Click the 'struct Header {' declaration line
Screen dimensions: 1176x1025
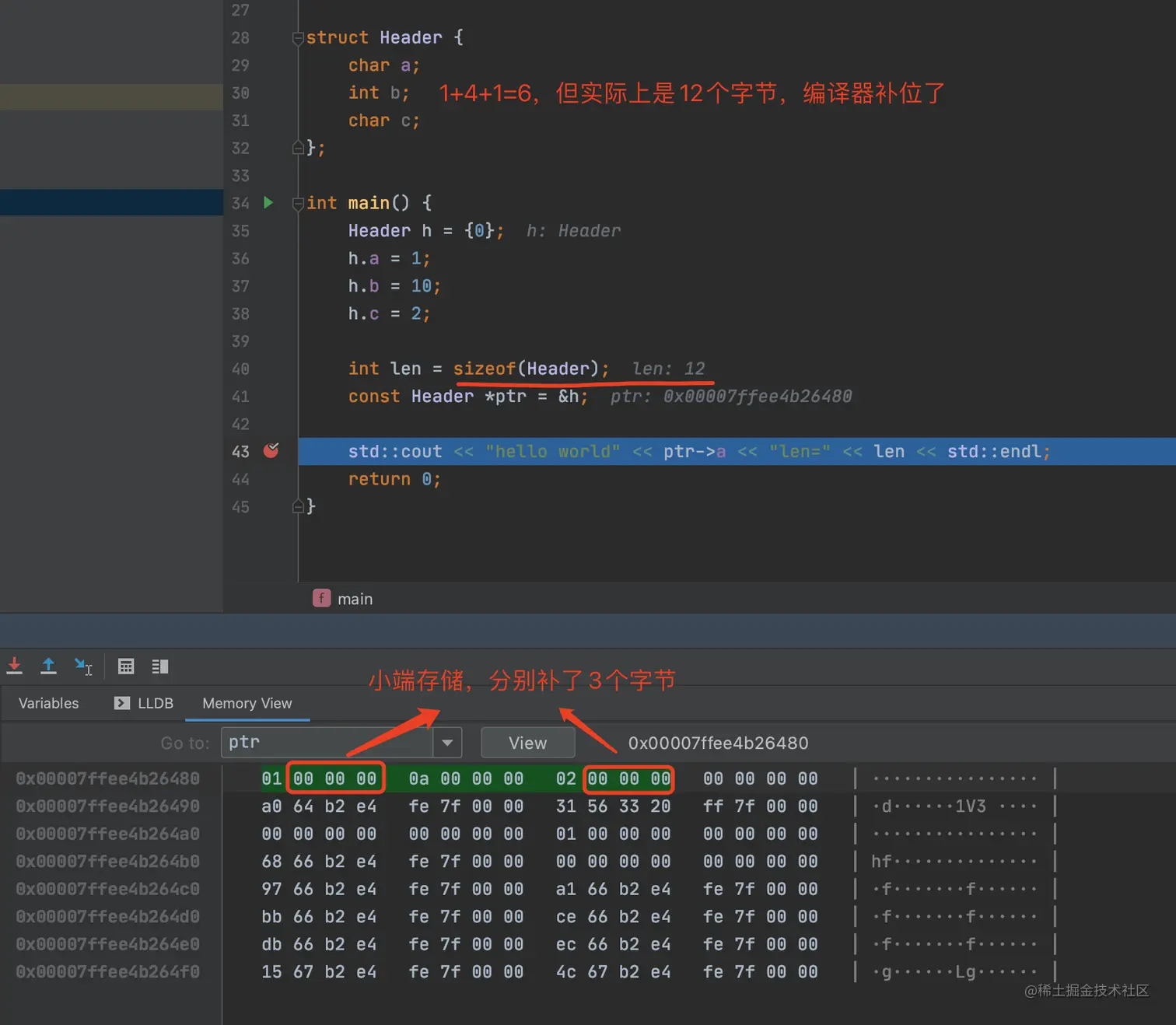[385, 37]
